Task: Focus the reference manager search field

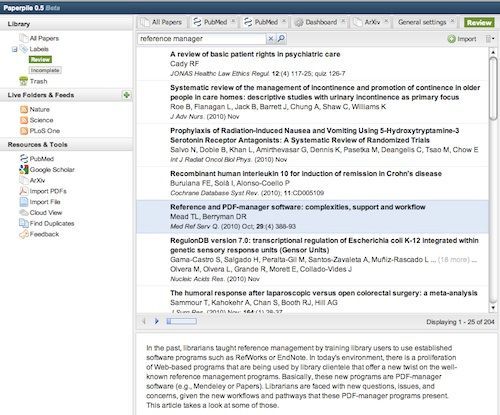Action: click(x=202, y=39)
